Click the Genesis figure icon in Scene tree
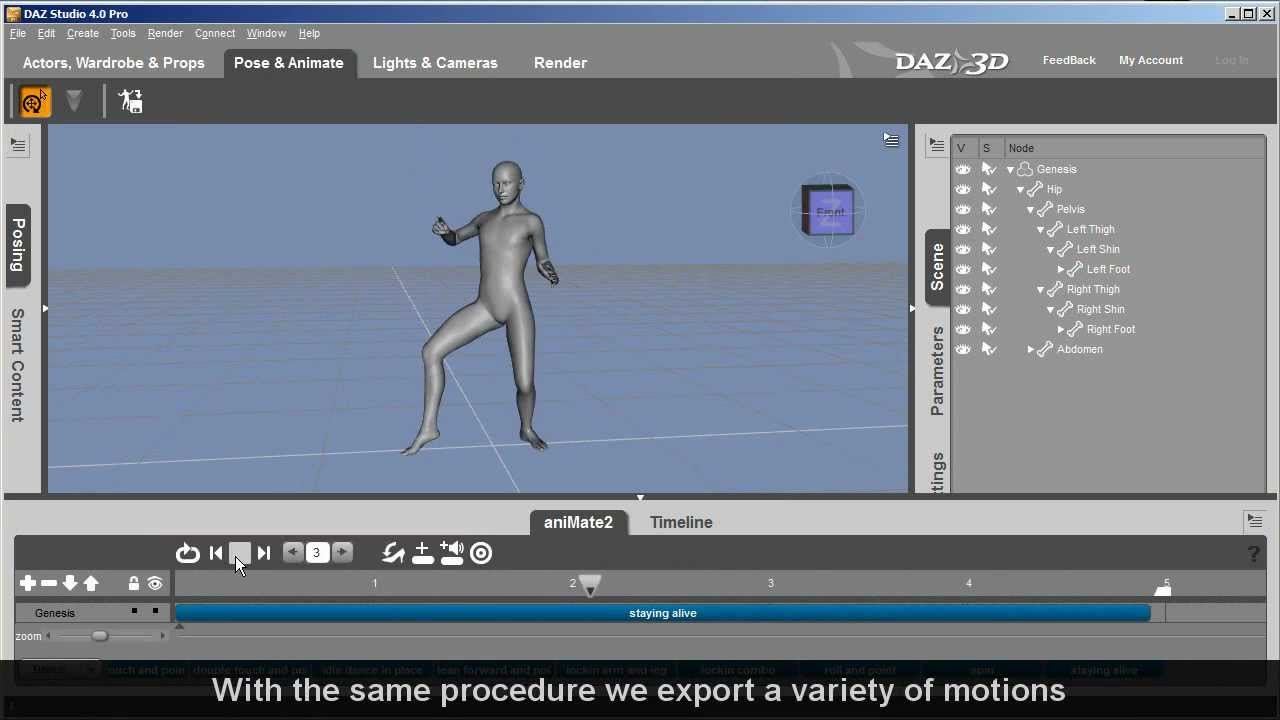1280x720 pixels. tap(1025, 169)
